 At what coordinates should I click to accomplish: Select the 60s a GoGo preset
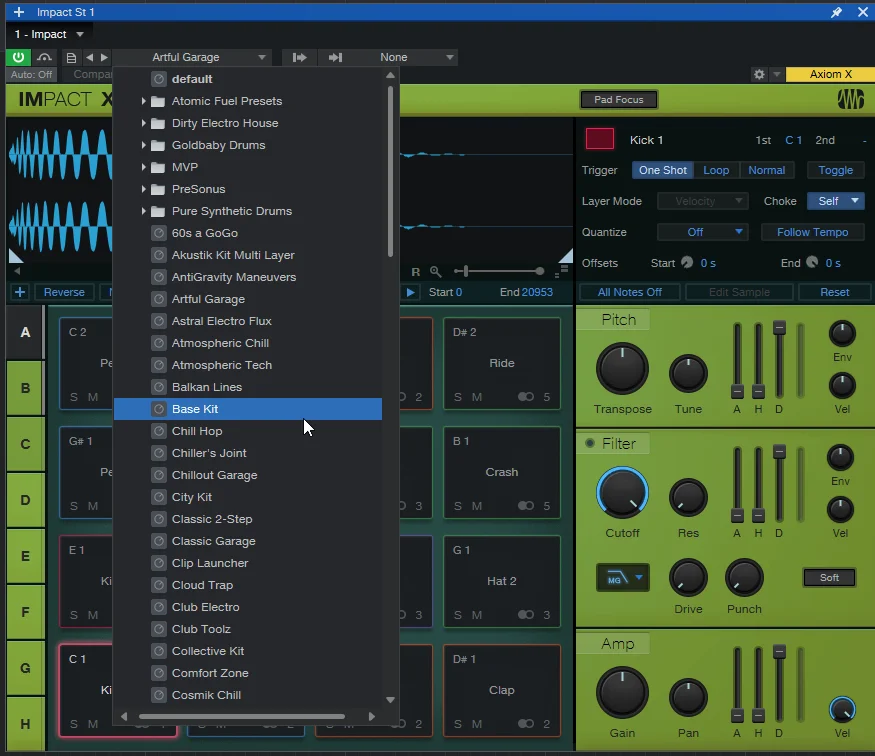(248, 233)
